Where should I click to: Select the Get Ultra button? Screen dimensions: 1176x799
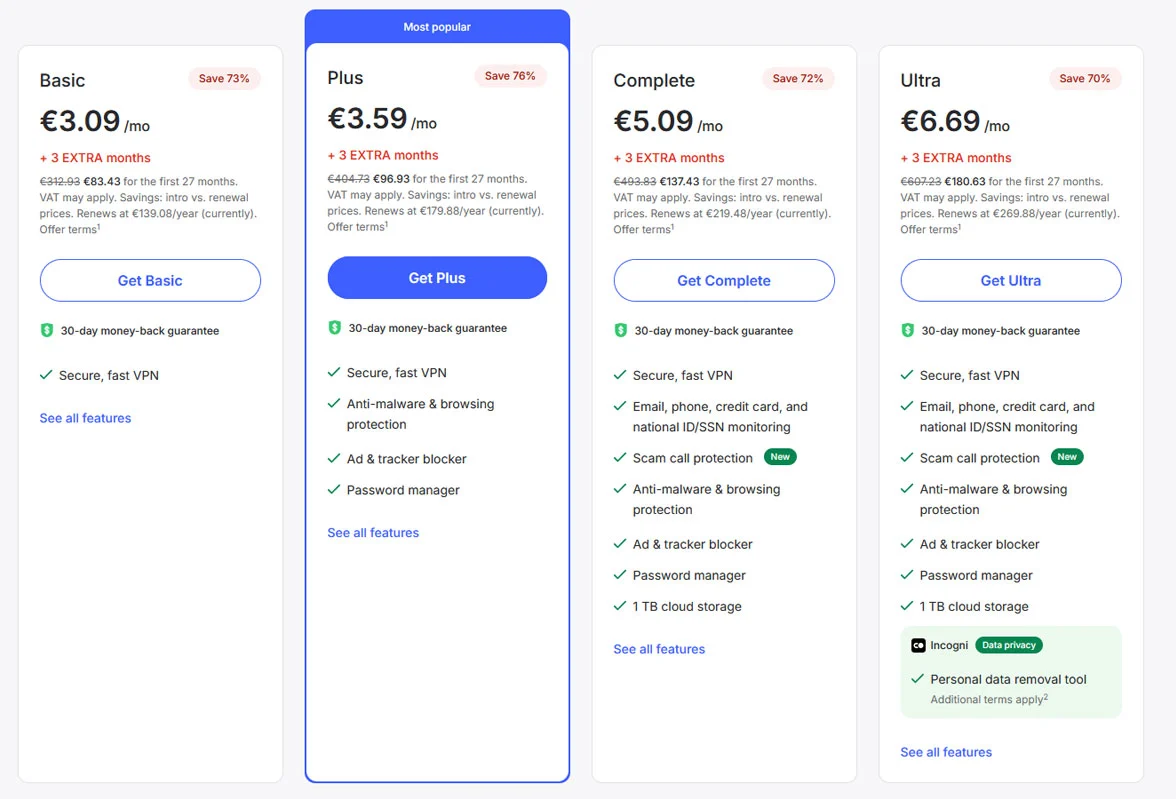[1010, 281]
